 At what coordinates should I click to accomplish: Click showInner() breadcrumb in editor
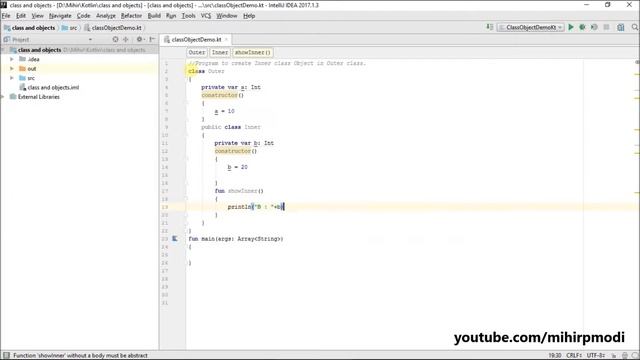[x=252, y=52]
